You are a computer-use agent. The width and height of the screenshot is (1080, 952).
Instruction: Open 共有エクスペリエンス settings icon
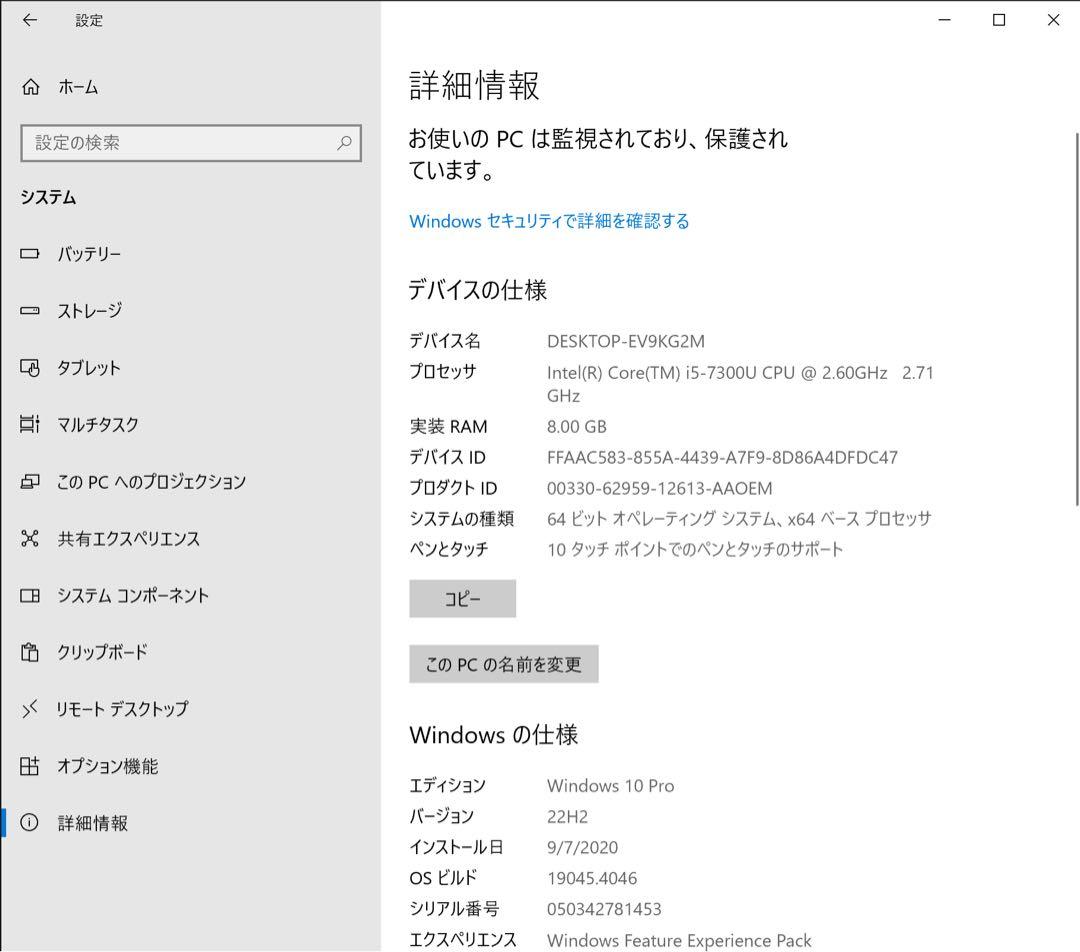pos(30,539)
